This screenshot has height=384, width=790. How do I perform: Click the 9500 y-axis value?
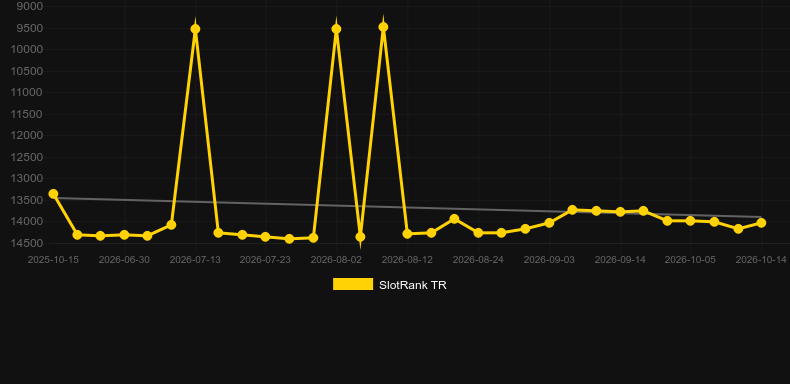30,28
